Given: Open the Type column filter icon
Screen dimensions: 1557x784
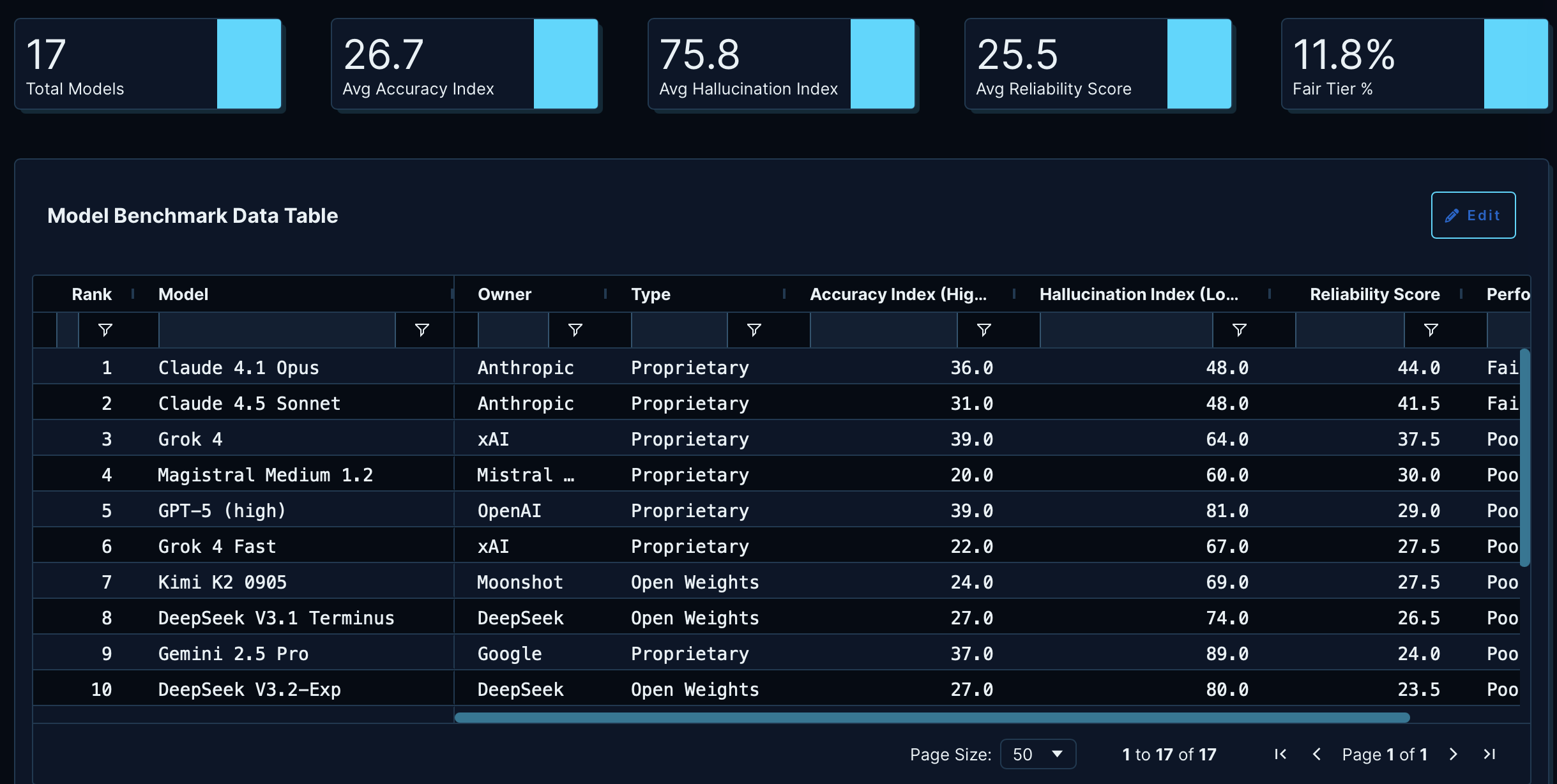Looking at the screenshot, I should (754, 330).
